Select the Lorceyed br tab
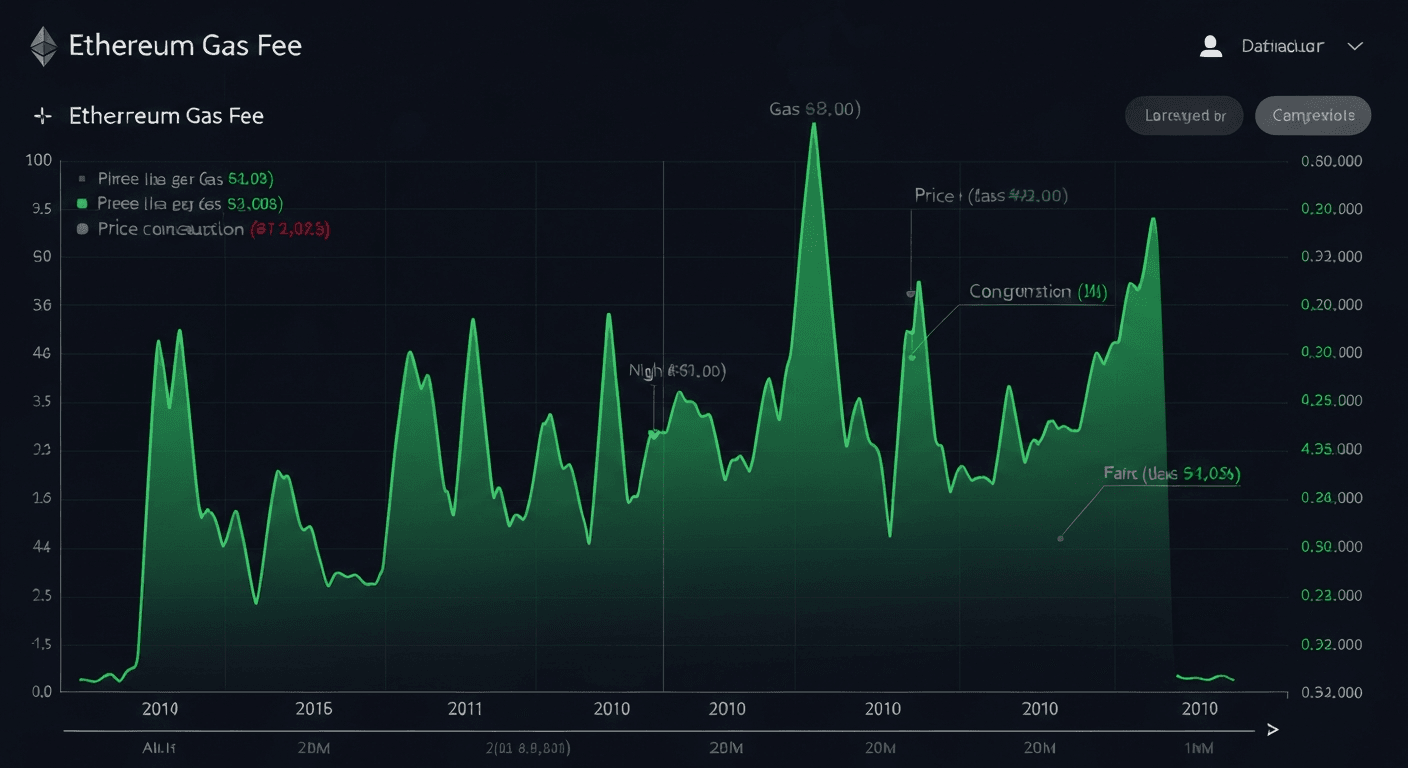 click(1184, 115)
